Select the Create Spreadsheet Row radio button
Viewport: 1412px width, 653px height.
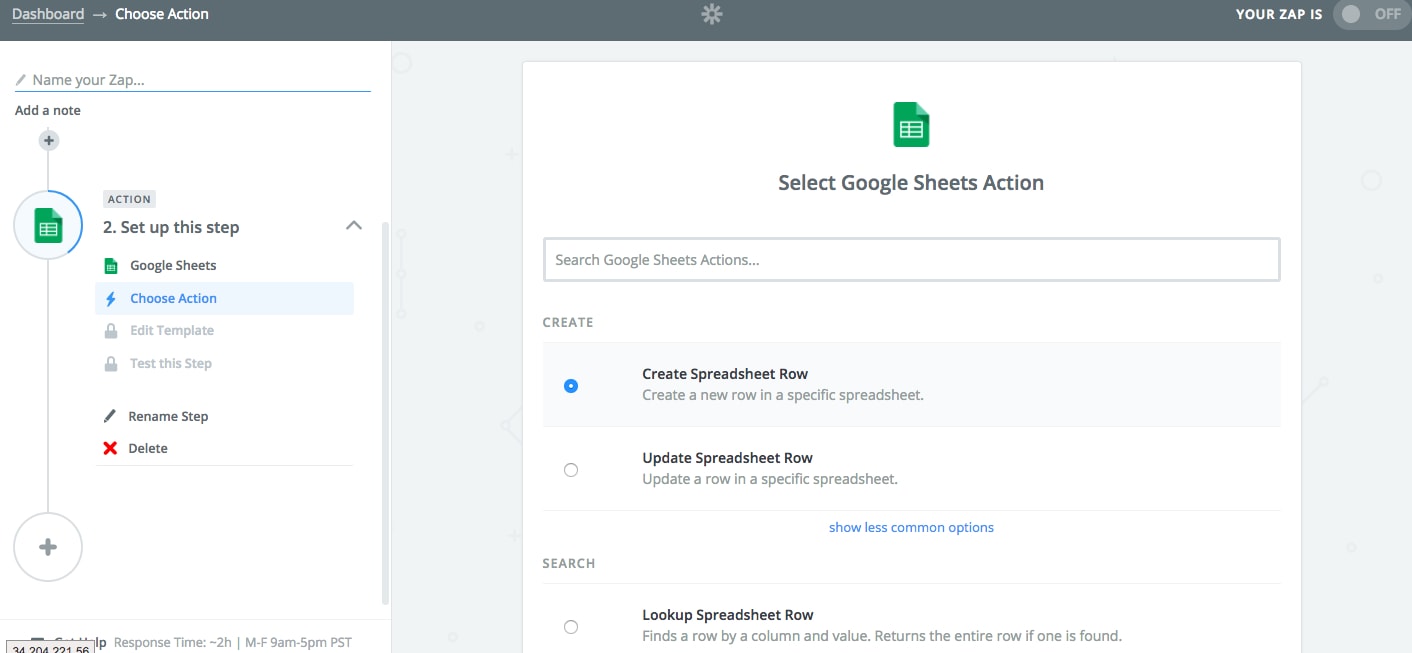click(x=571, y=386)
